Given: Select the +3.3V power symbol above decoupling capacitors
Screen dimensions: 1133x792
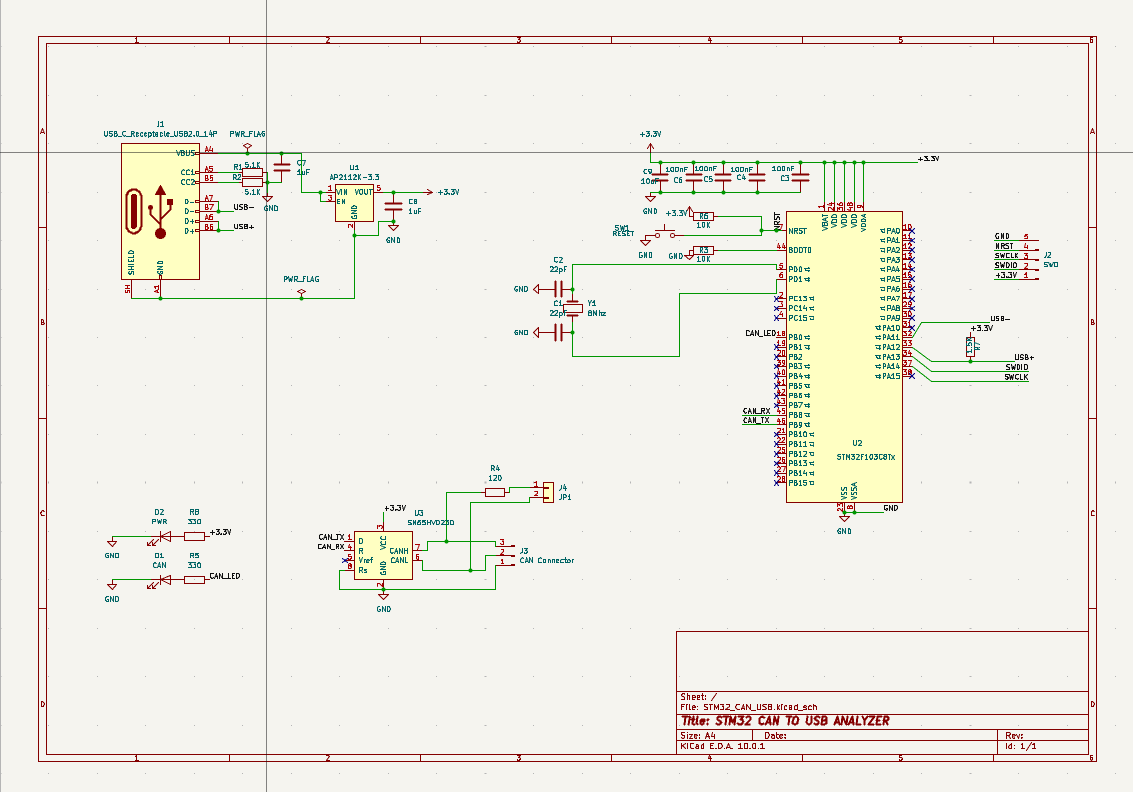Looking at the screenshot, I should coord(650,148).
